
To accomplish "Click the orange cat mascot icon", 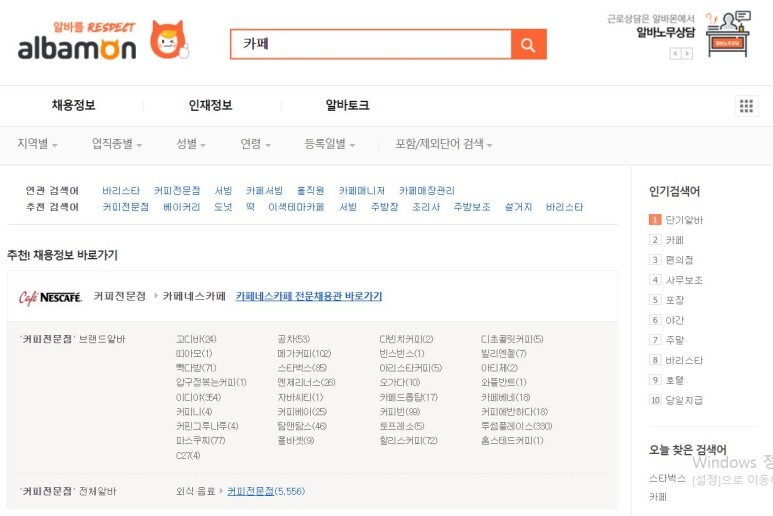I will pos(168,41).
